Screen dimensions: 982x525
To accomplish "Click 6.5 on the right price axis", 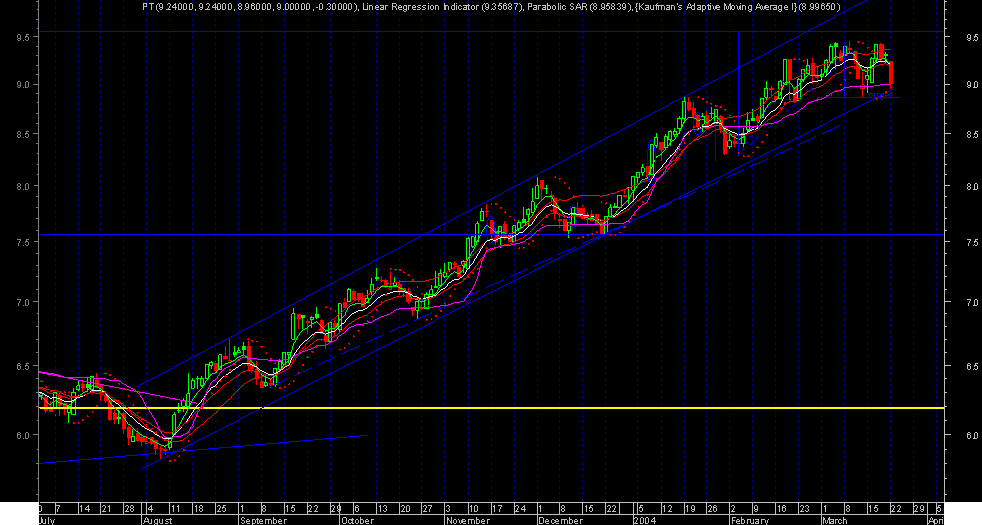I will 971,366.
